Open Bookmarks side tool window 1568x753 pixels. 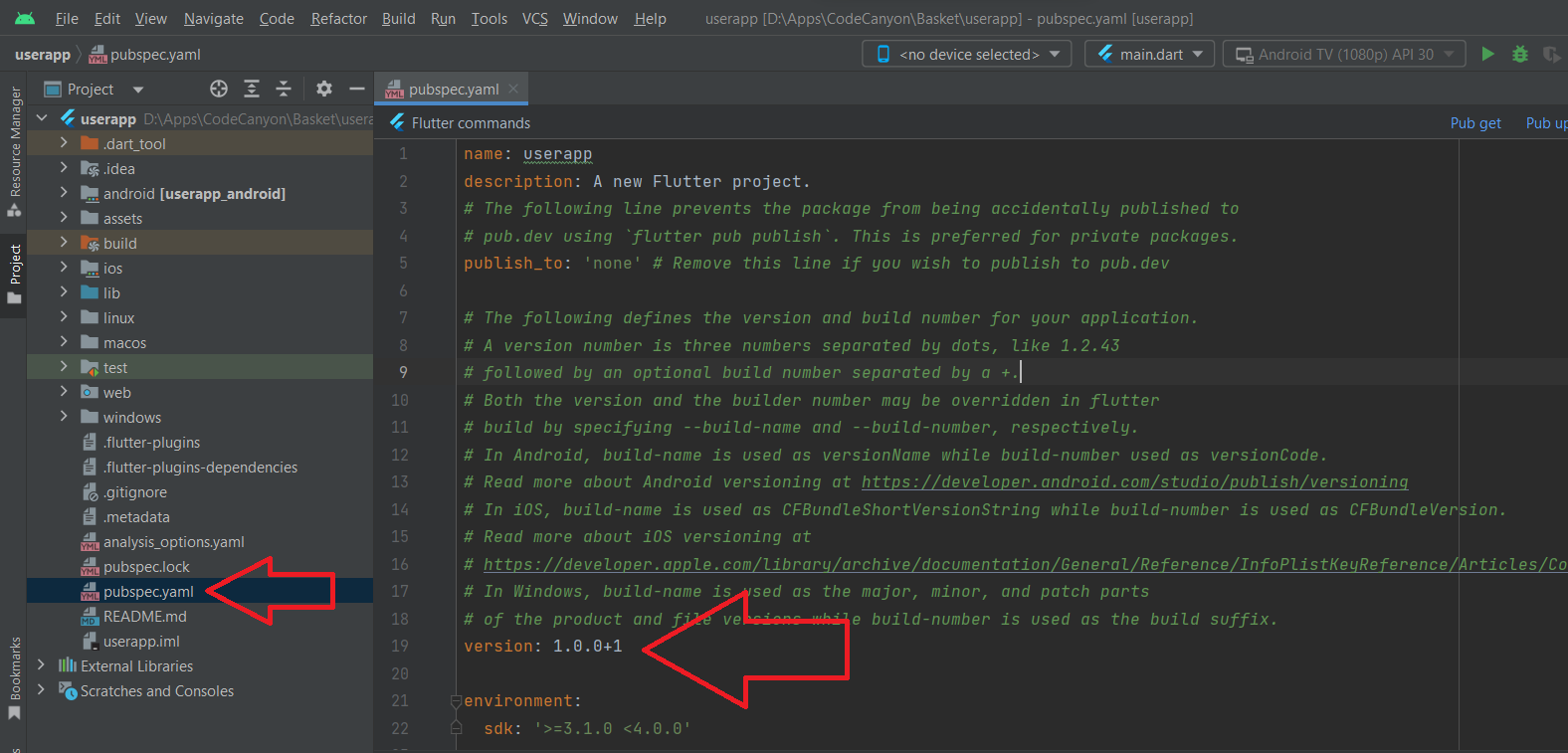coord(14,678)
